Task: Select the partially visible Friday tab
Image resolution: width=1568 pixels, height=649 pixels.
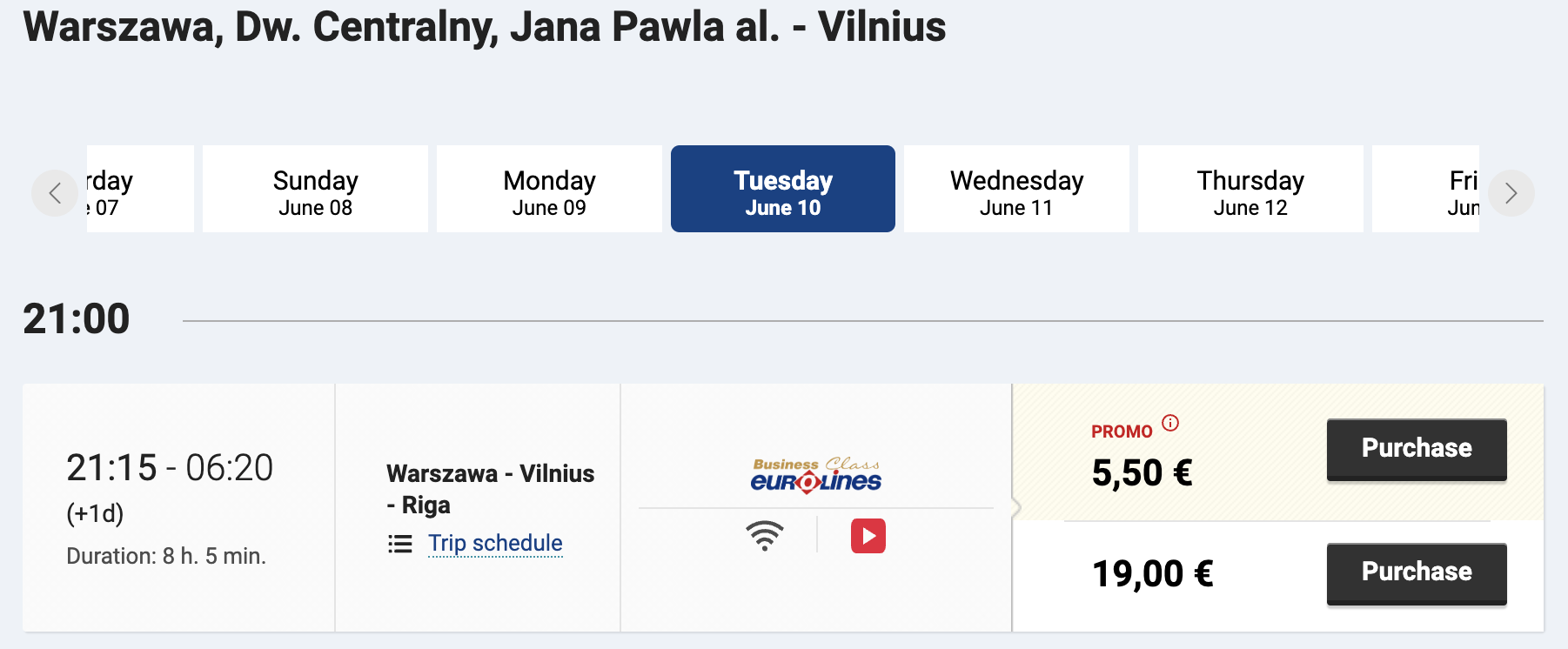Action: (1426, 189)
